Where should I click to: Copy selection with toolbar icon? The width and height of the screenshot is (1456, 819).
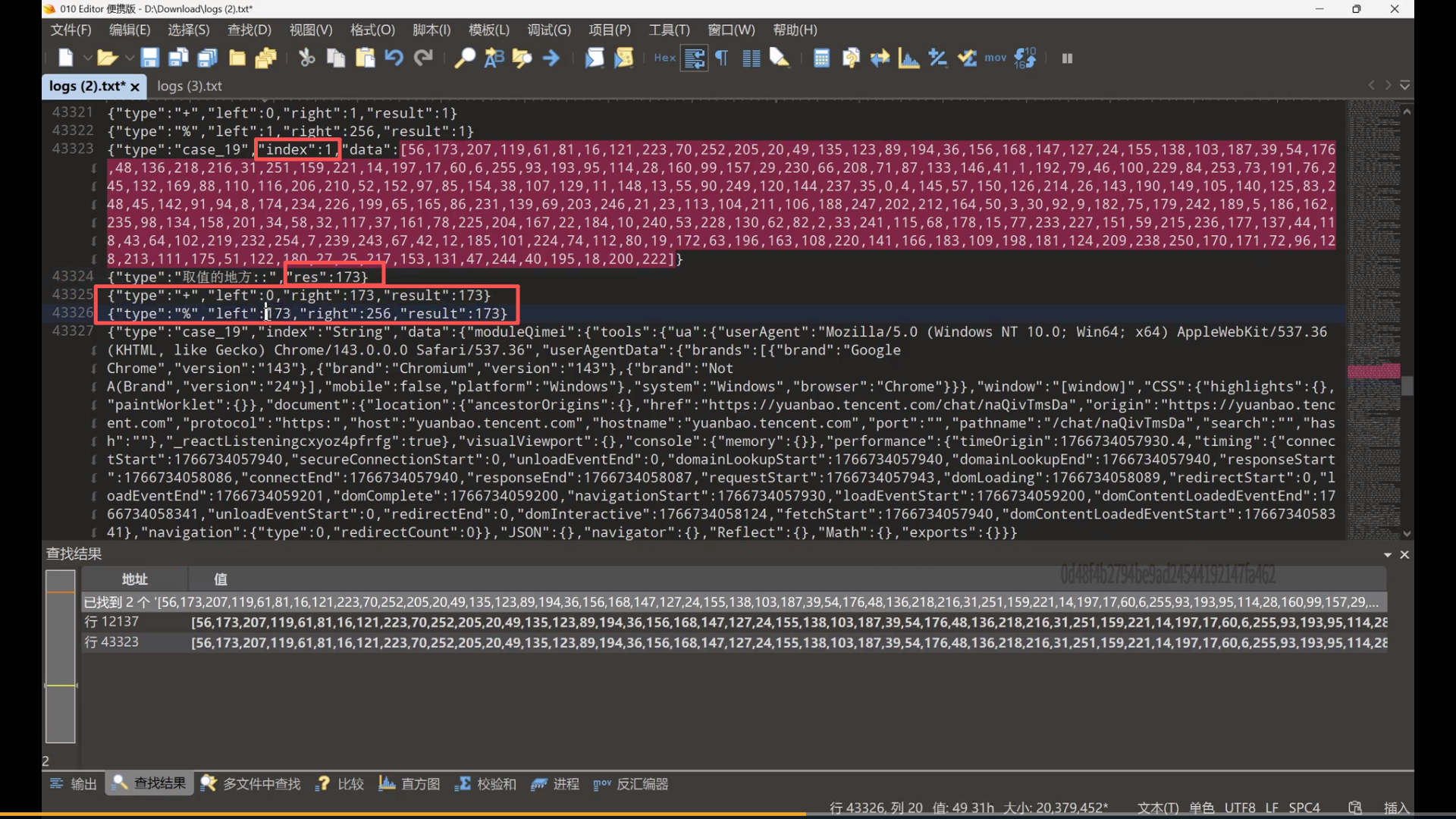tap(335, 58)
